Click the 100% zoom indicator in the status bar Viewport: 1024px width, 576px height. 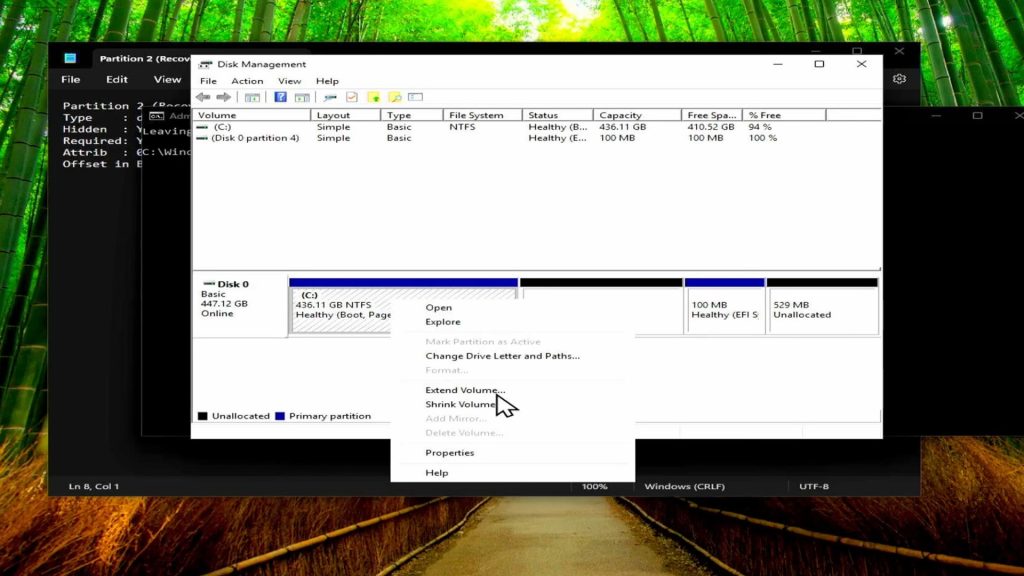[x=594, y=485]
